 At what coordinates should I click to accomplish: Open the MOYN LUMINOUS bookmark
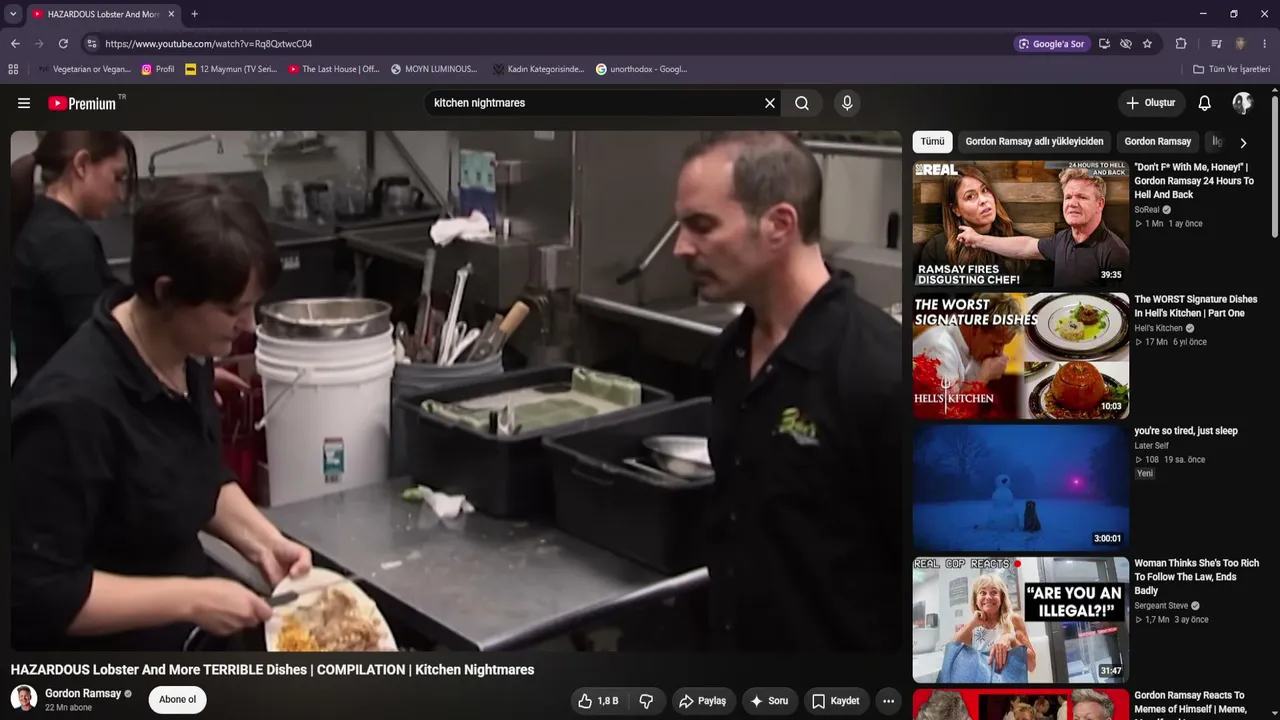click(434, 69)
